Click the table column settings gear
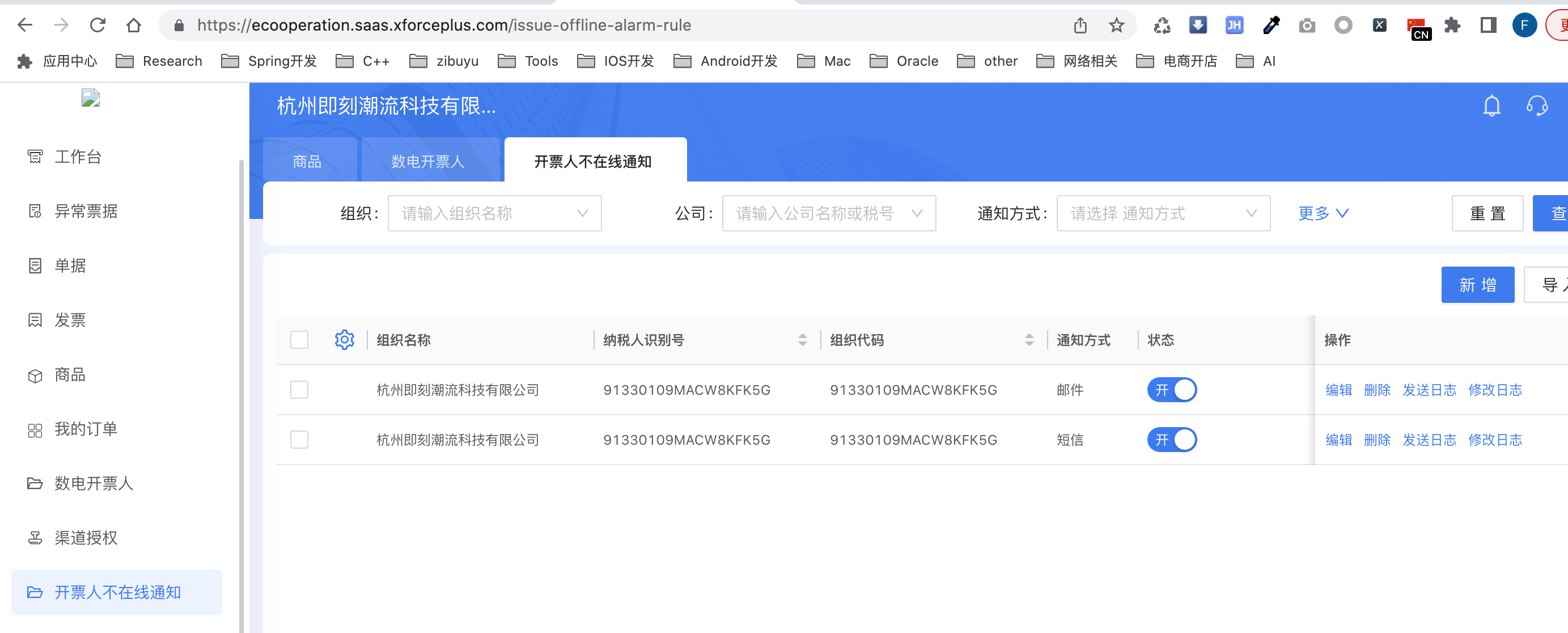Image resolution: width=1568 pixels, height=633 pixels. [x=345, y=340]
